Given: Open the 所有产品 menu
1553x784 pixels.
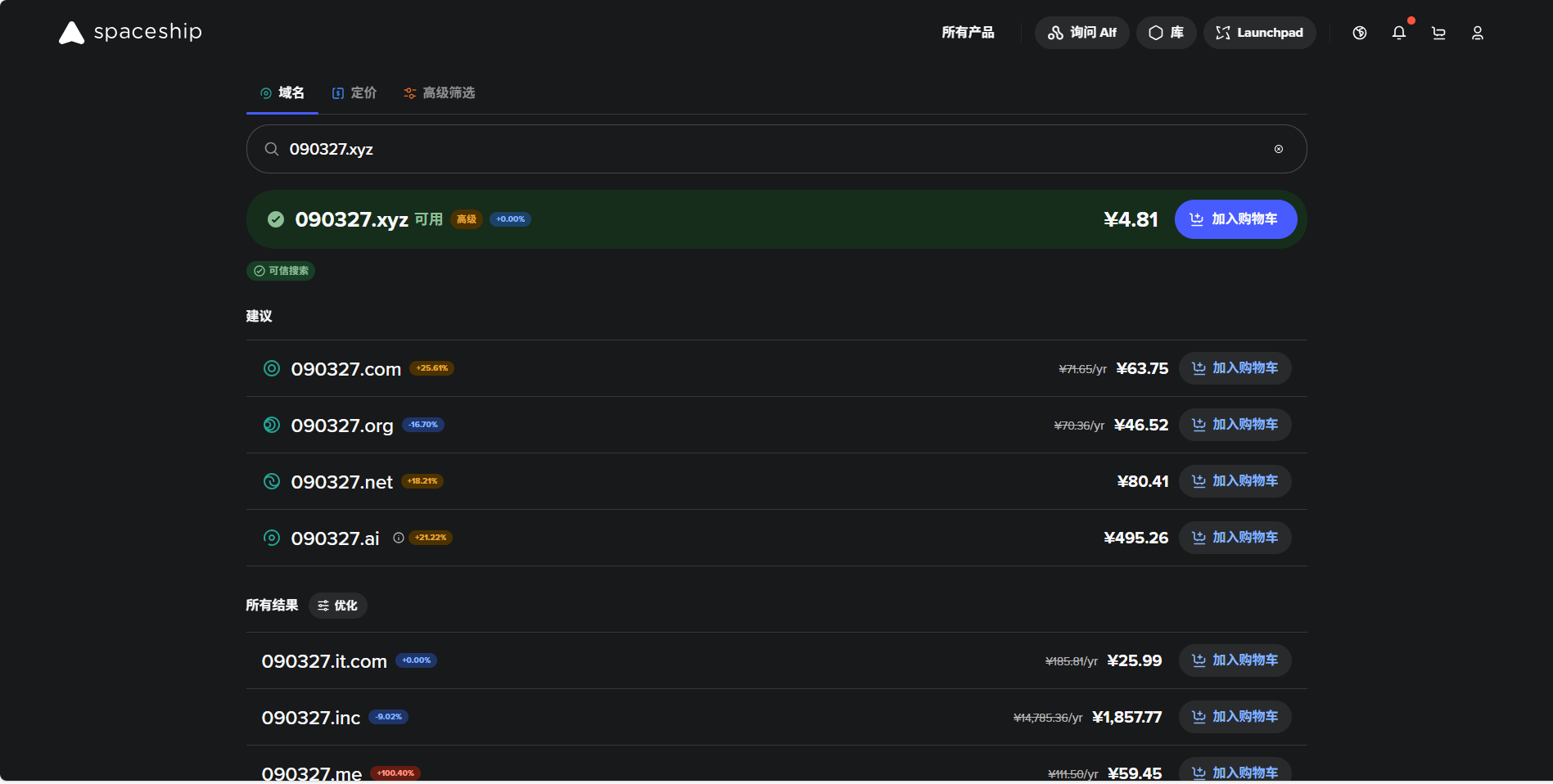Looking at the screenshot, I should coord(968,33).
